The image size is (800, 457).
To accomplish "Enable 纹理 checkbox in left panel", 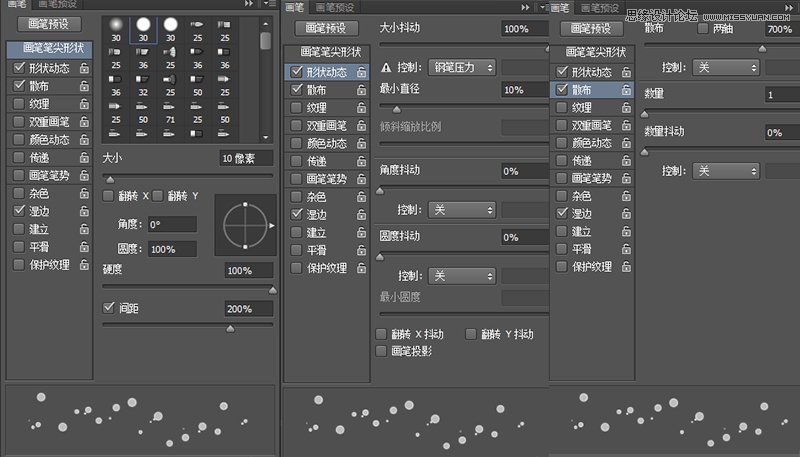I will (x=19, y=104).
